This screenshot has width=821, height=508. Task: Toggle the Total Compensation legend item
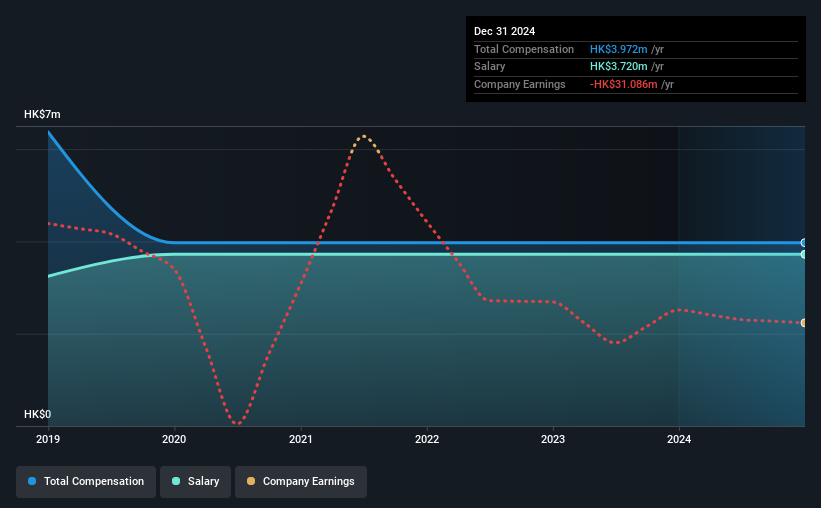(86, 481)
